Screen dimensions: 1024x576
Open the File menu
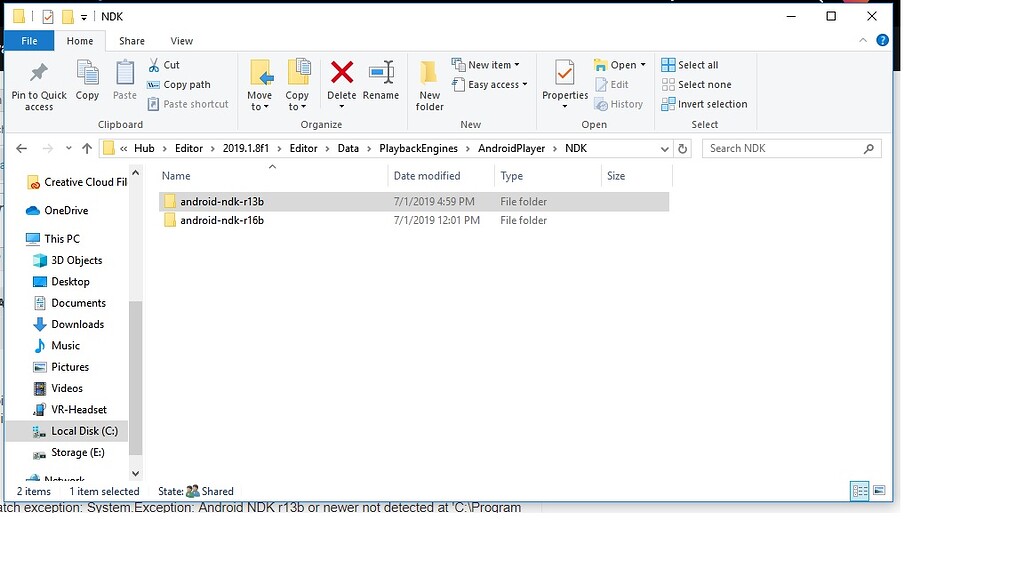pyautogui.click(x=29, y=40)
